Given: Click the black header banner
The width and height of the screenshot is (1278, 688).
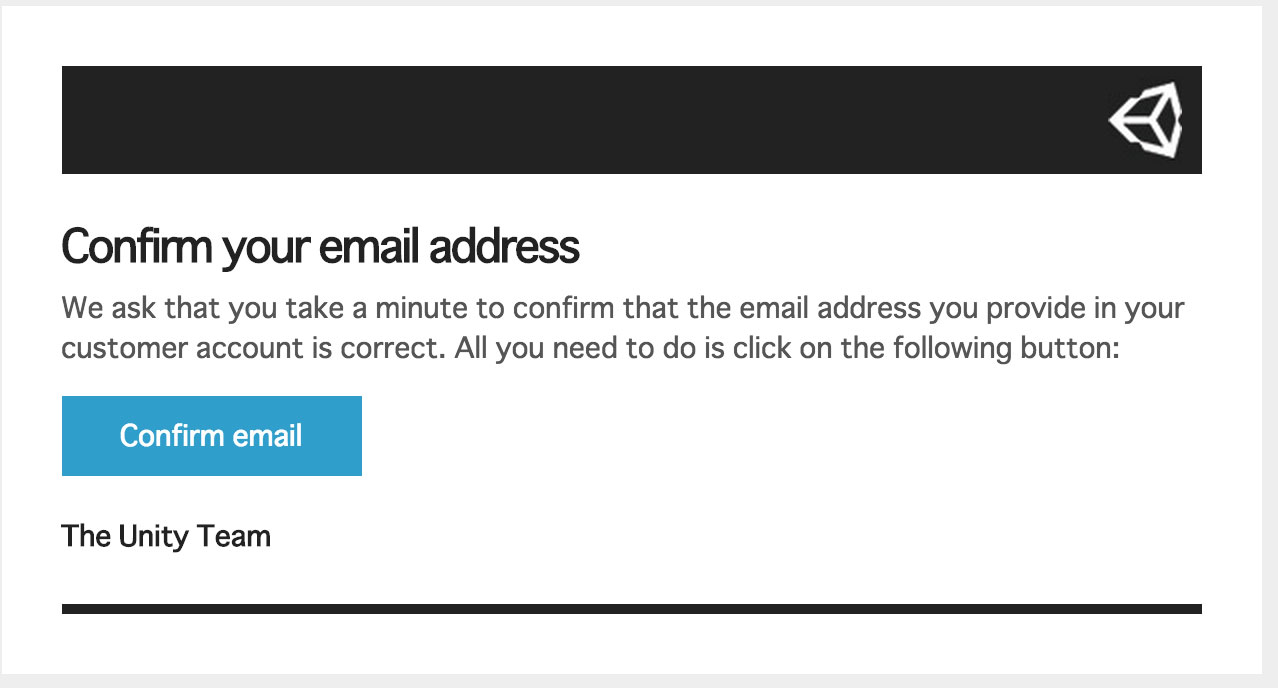Looking at the screenshot, I should (632, 120).
